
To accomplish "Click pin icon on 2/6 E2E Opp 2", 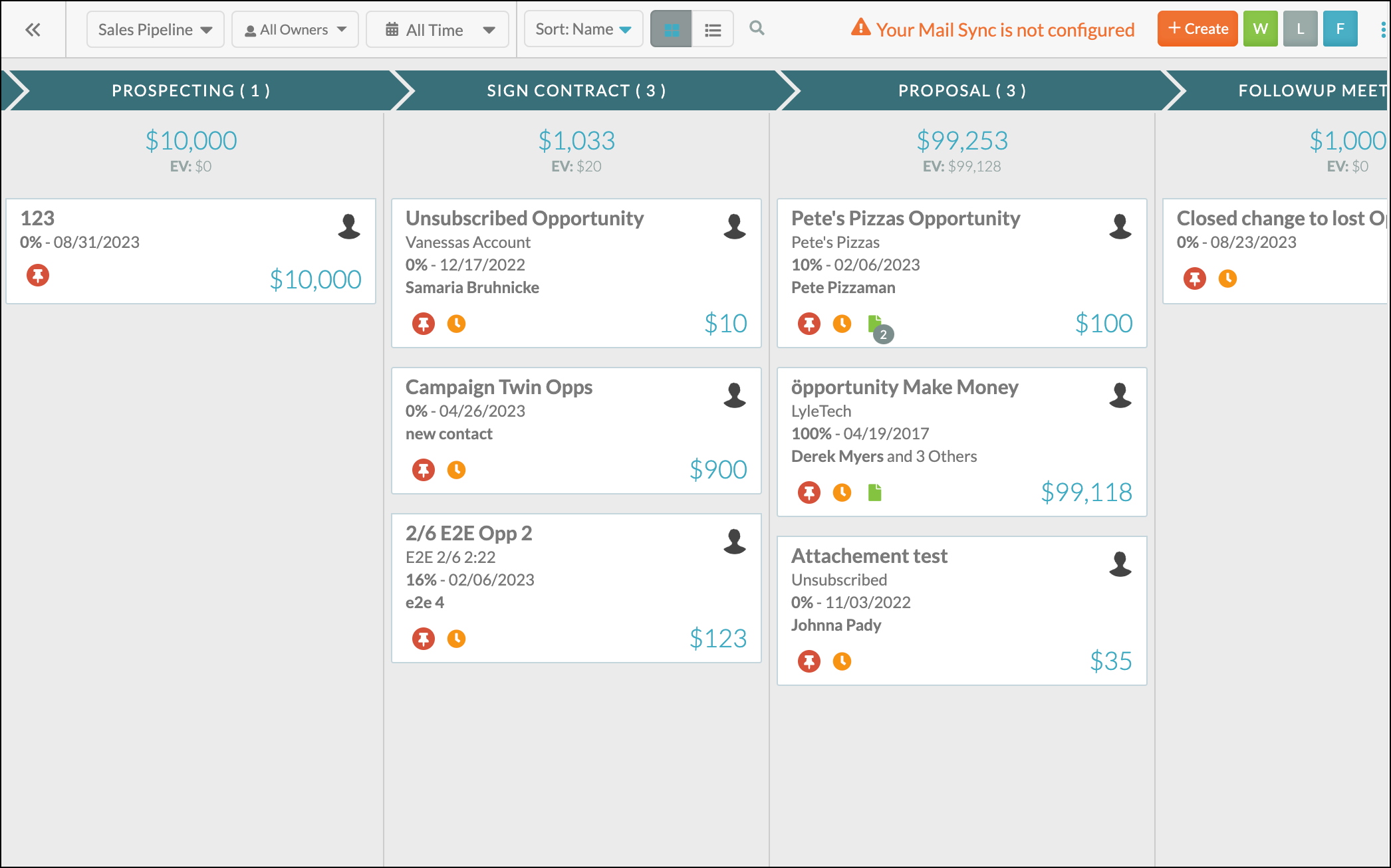I will 424,639.
